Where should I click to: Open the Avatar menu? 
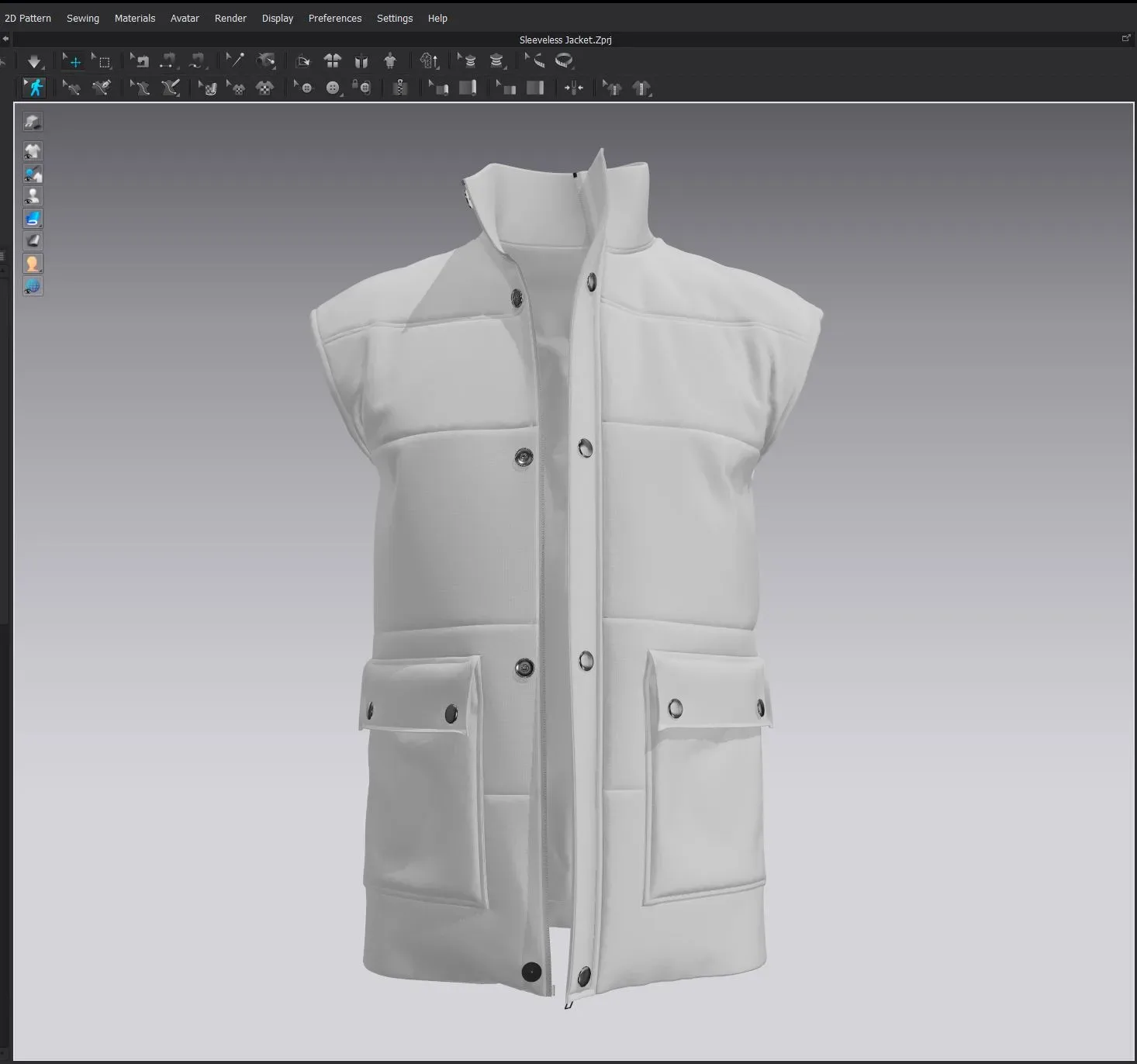(185, 18)
